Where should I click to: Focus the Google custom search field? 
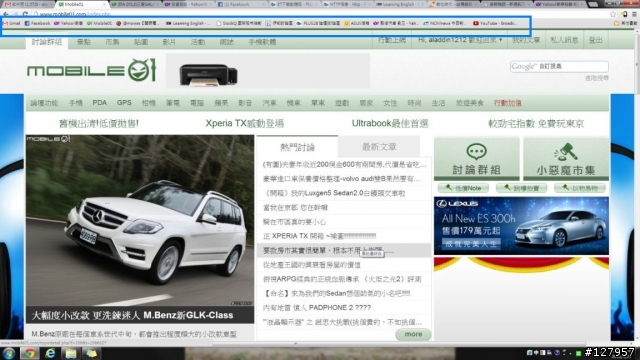point(559,66)
